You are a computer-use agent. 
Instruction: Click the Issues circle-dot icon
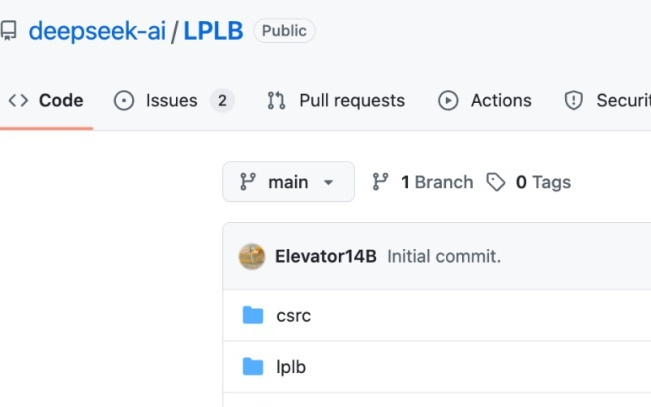[x=124, y=100]
